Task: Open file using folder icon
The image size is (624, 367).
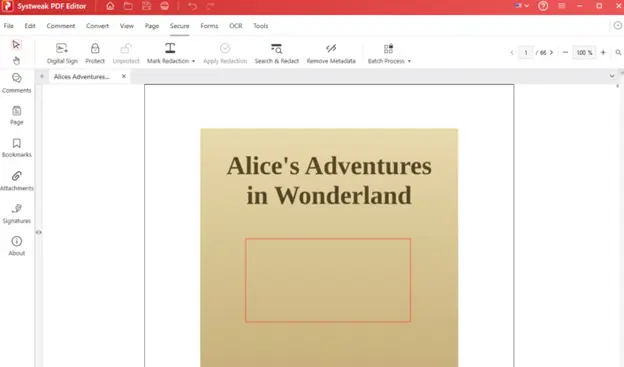Action: 128,6
